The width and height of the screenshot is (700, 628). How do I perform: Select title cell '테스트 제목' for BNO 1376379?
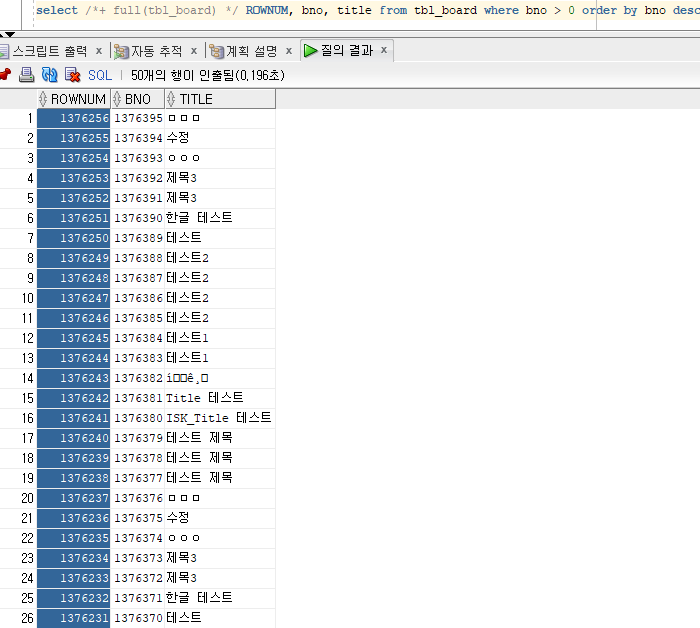pyautogui.click(x=220, y=438)
